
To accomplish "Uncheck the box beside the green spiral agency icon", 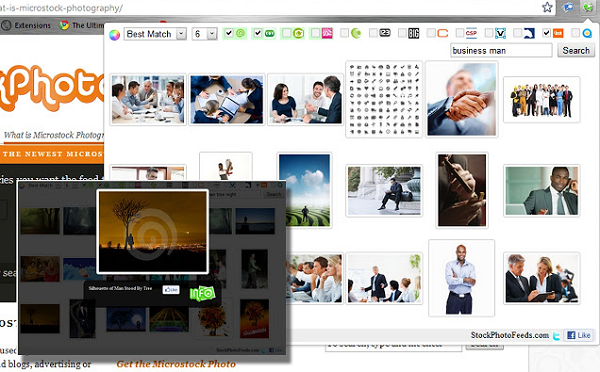I will coord(228,33).
